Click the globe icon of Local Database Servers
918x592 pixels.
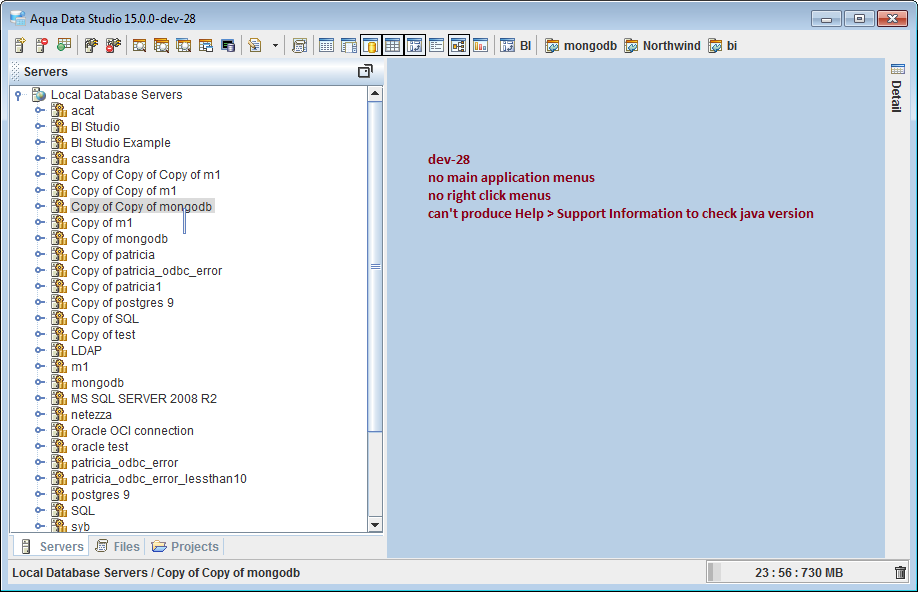click(x=39, y=94)
